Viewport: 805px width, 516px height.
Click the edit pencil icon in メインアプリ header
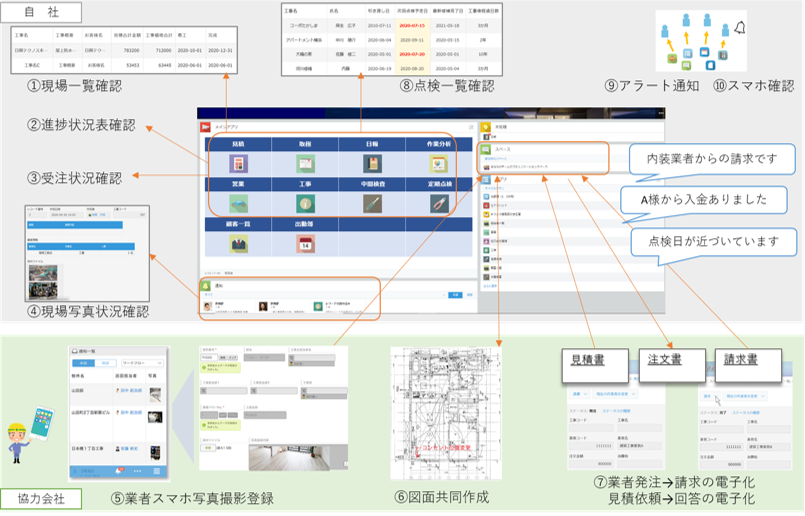pos(471,127)
